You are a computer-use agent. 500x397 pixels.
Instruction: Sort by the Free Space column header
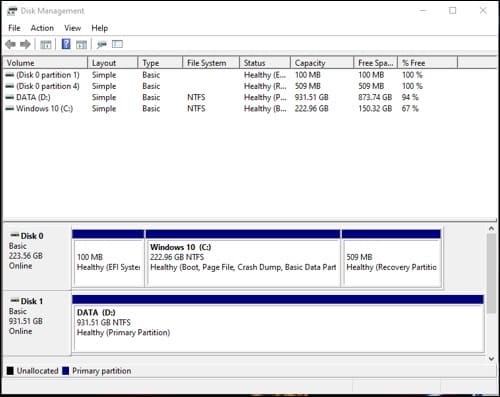376,63
